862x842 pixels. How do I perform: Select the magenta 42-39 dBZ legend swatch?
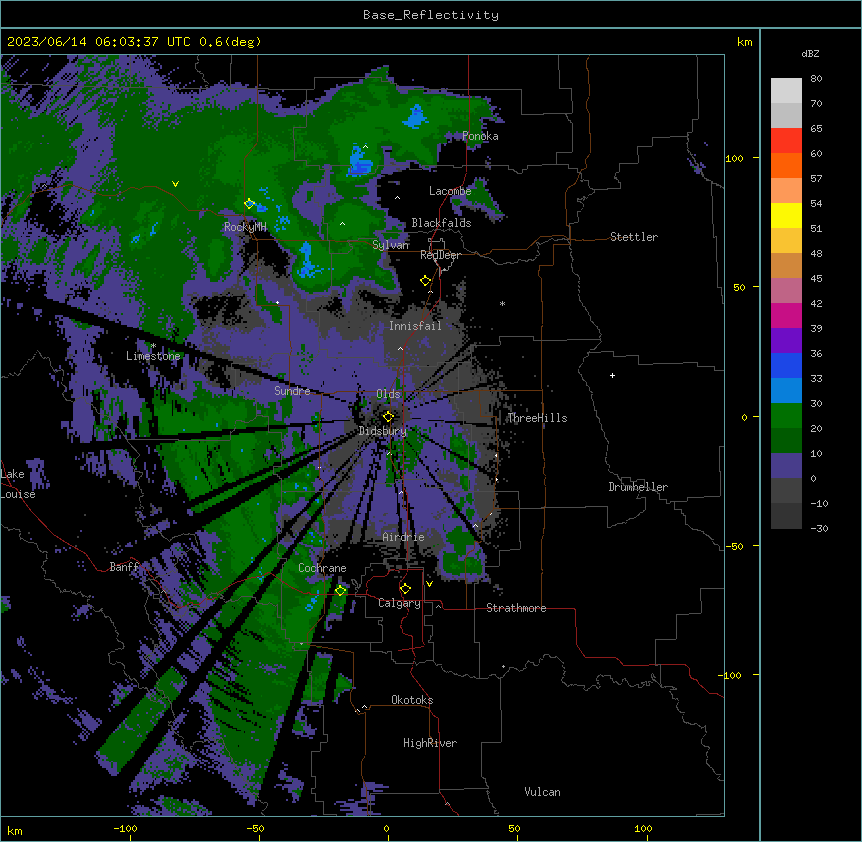pyautogui.click(x=786, y=315)
